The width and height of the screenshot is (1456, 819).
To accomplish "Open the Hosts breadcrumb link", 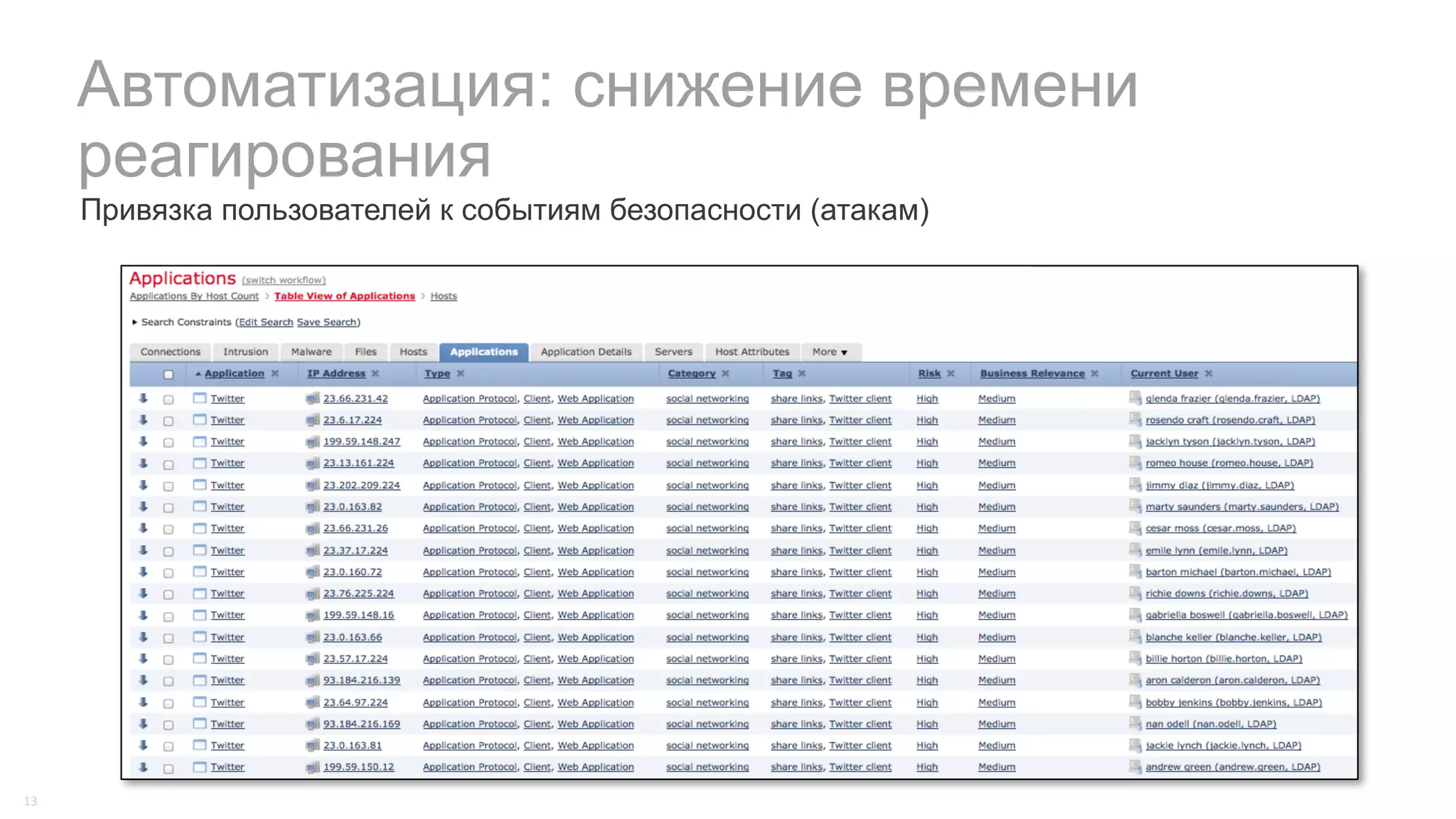I will pos(444,296).
